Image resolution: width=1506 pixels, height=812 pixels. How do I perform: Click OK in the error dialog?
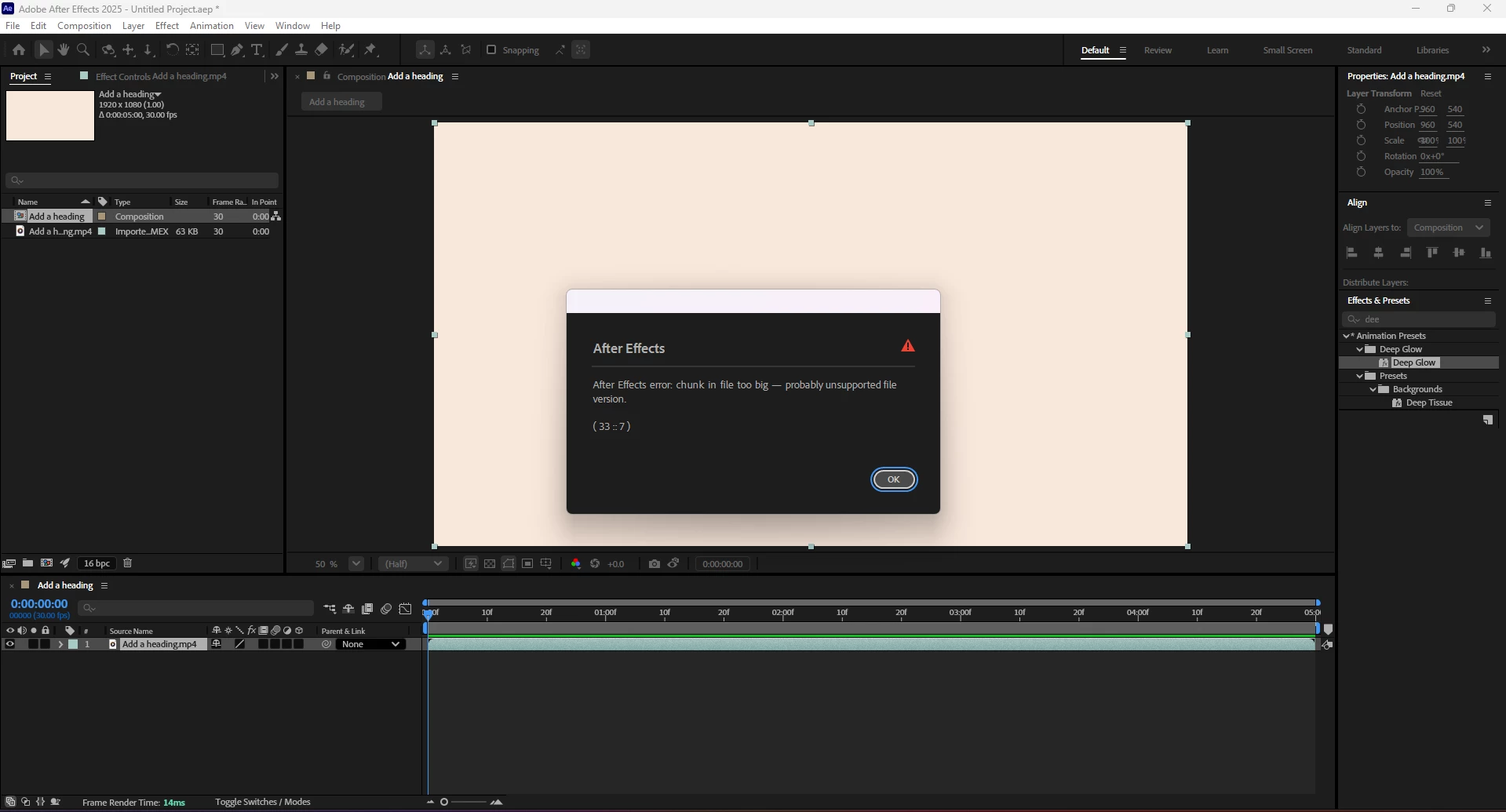894,479
